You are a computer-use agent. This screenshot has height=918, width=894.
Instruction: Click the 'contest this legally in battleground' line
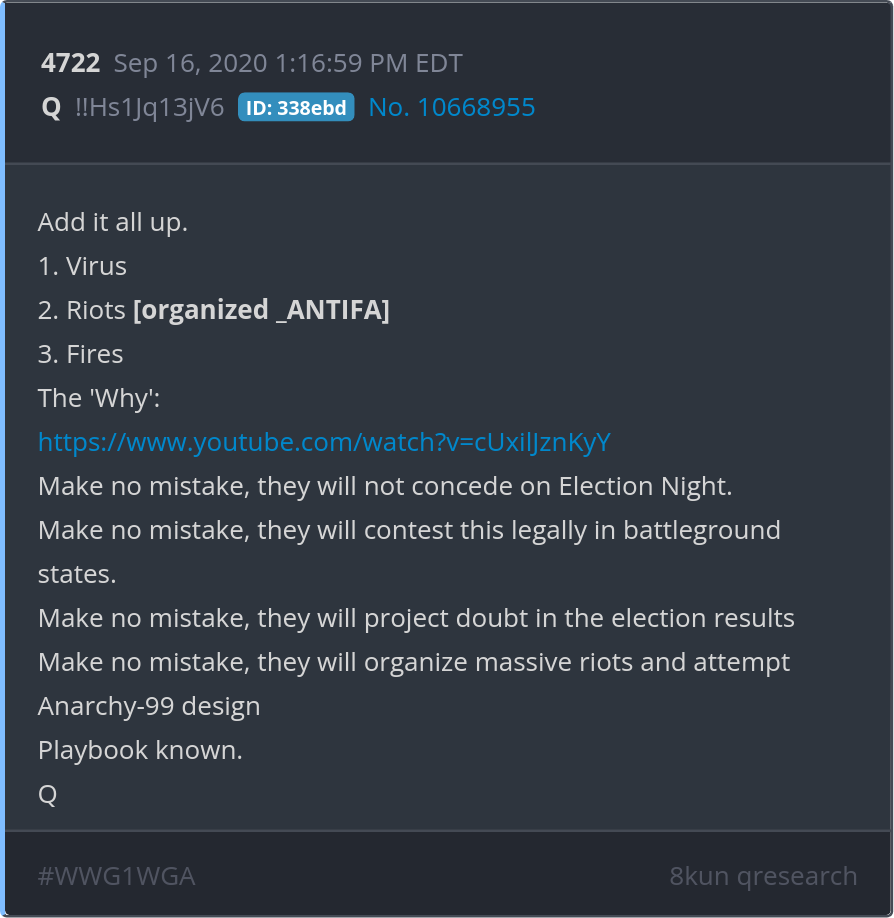point(409,530)
